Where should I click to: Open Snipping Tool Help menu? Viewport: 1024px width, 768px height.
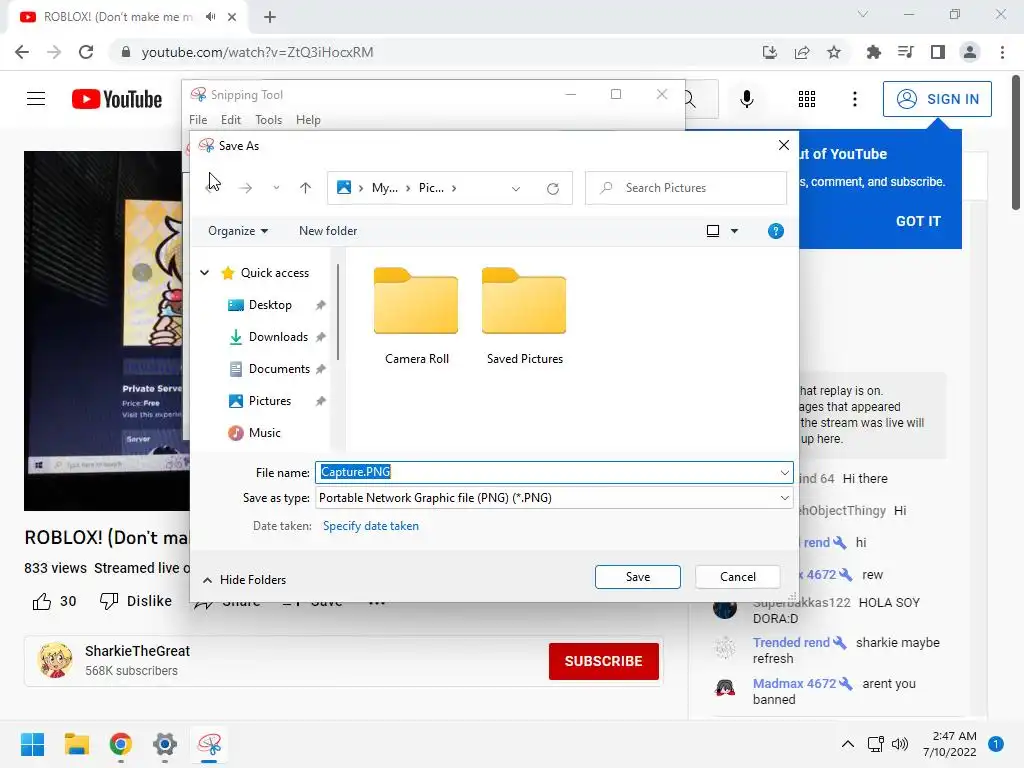308,120
